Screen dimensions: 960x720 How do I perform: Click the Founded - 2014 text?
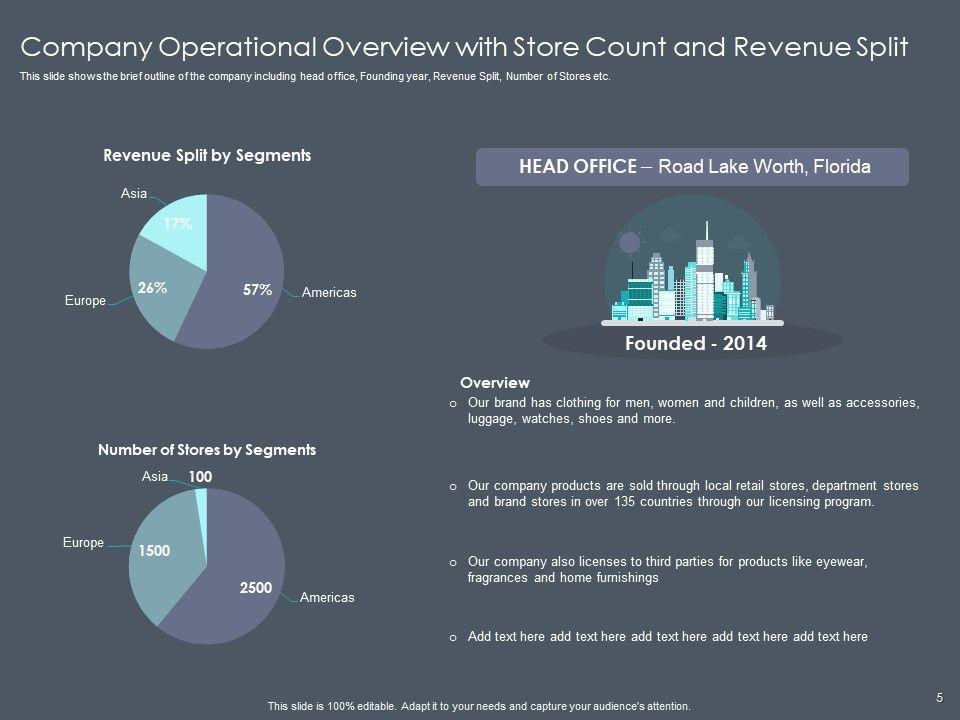click(x=696, y=343)
